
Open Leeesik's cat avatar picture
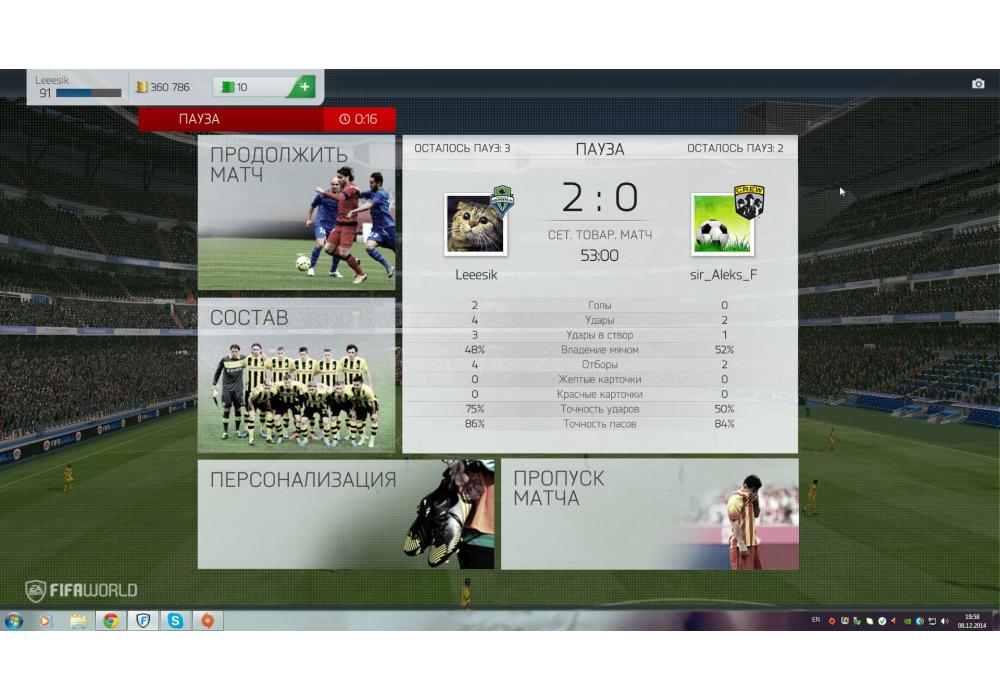pyautogui.click(x=475, y=225)
